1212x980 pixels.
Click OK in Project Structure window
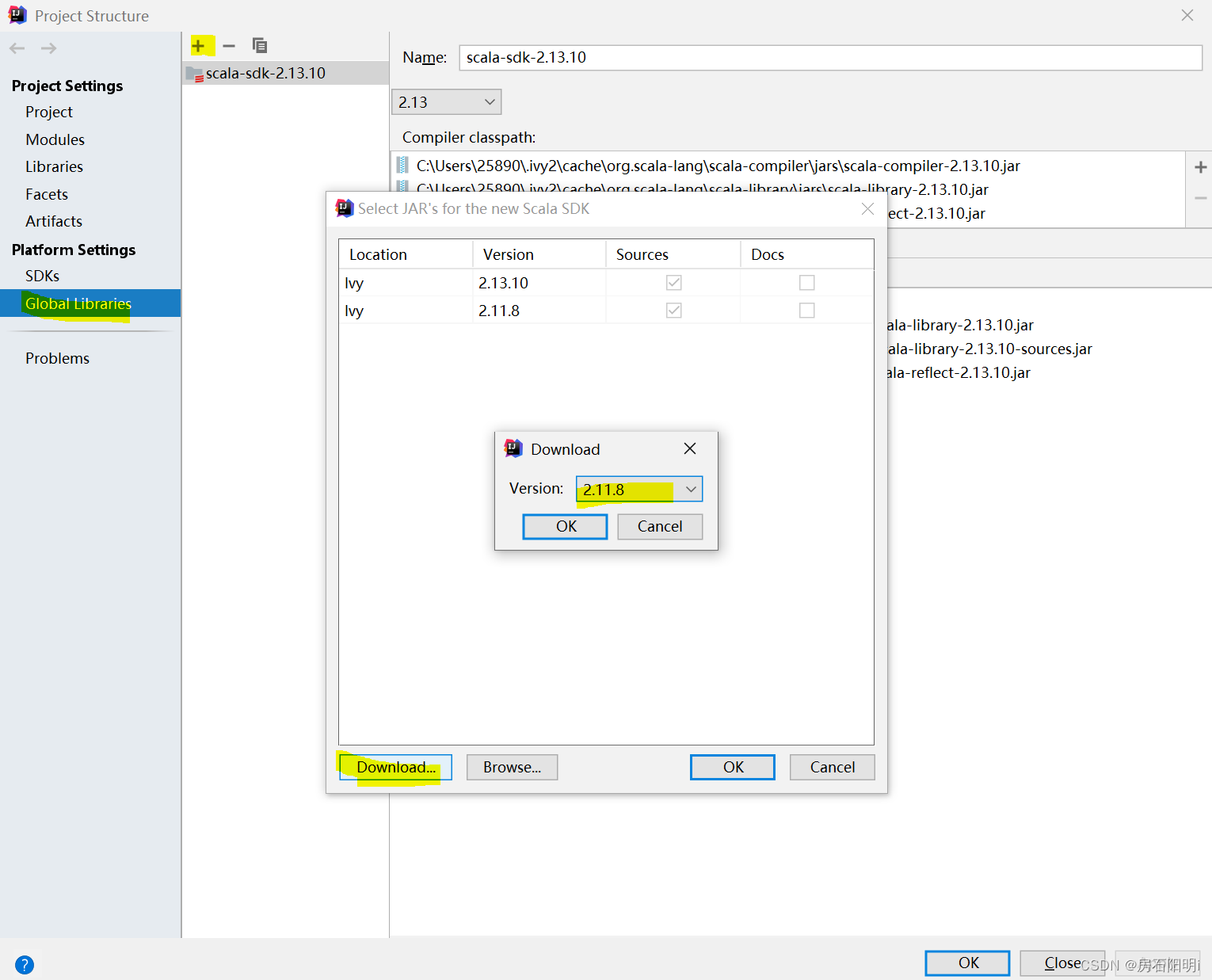968,963
